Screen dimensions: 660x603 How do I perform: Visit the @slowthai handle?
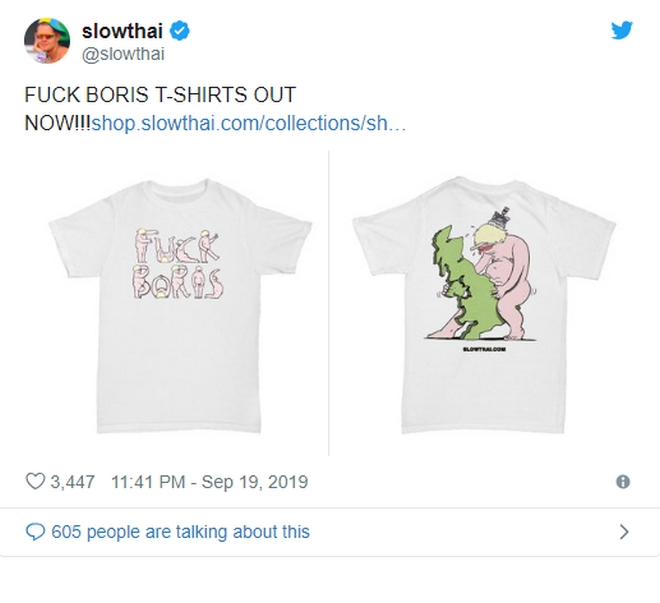[x=123, y=55]
